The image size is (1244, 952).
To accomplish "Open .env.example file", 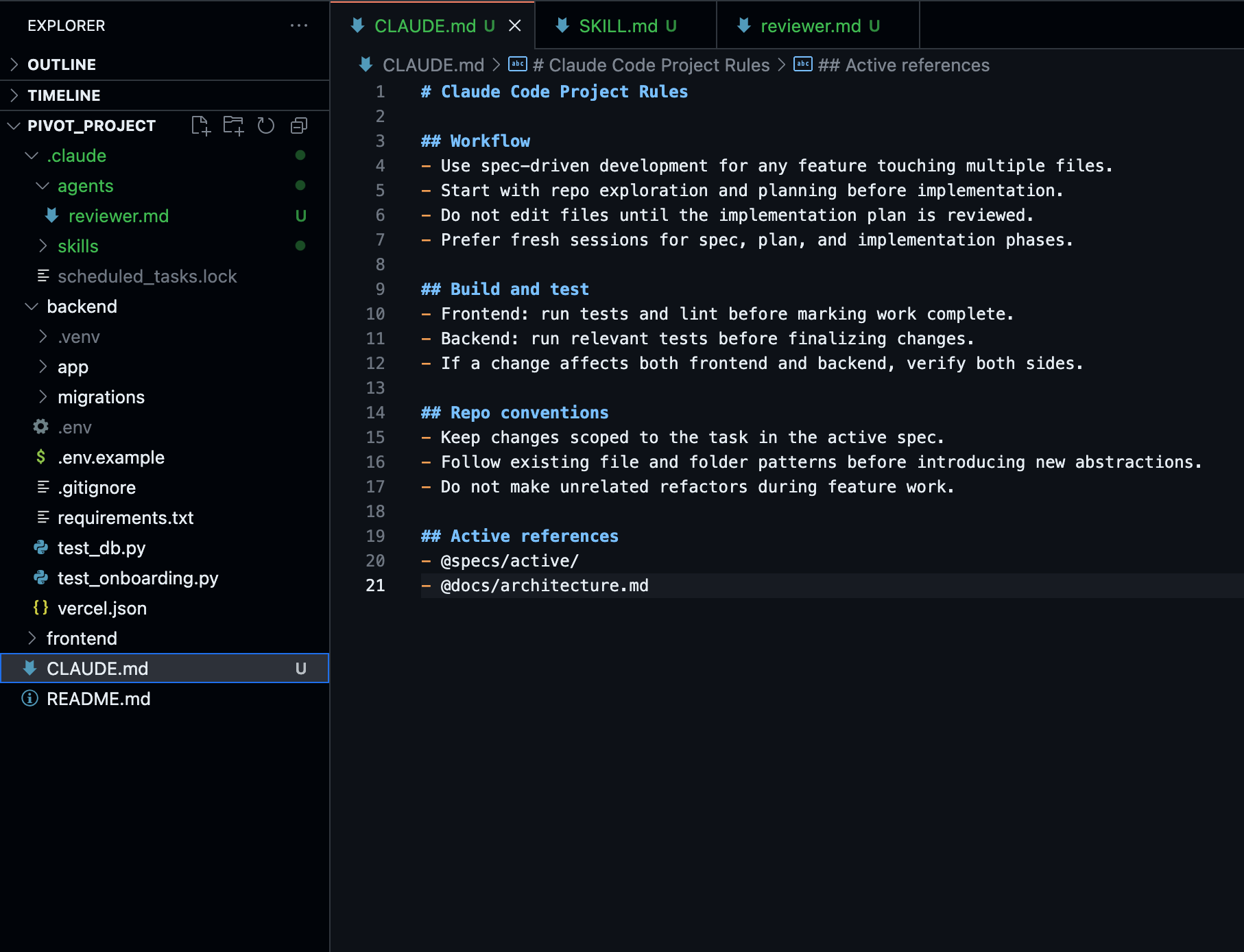I will (165, 457).
